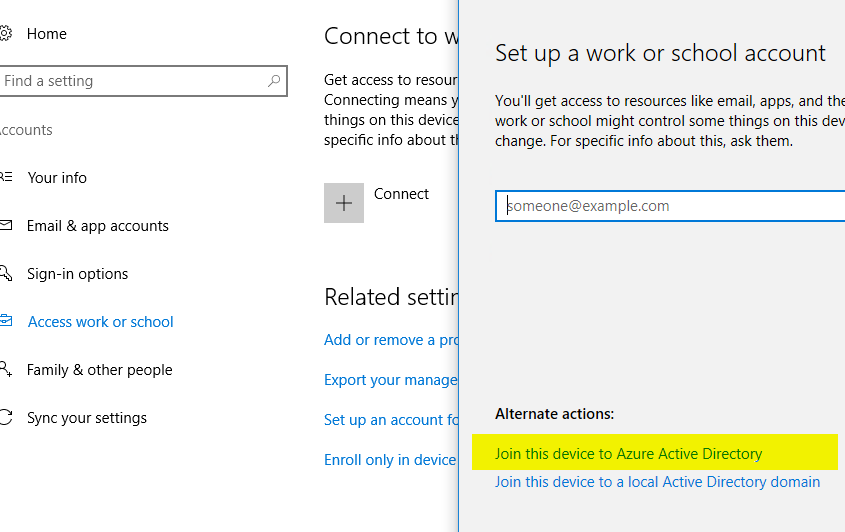The image size is (845, 532).
Task: Click the key icon for Sign-in options
Action: pyautogui.click(x=5, y=273)
